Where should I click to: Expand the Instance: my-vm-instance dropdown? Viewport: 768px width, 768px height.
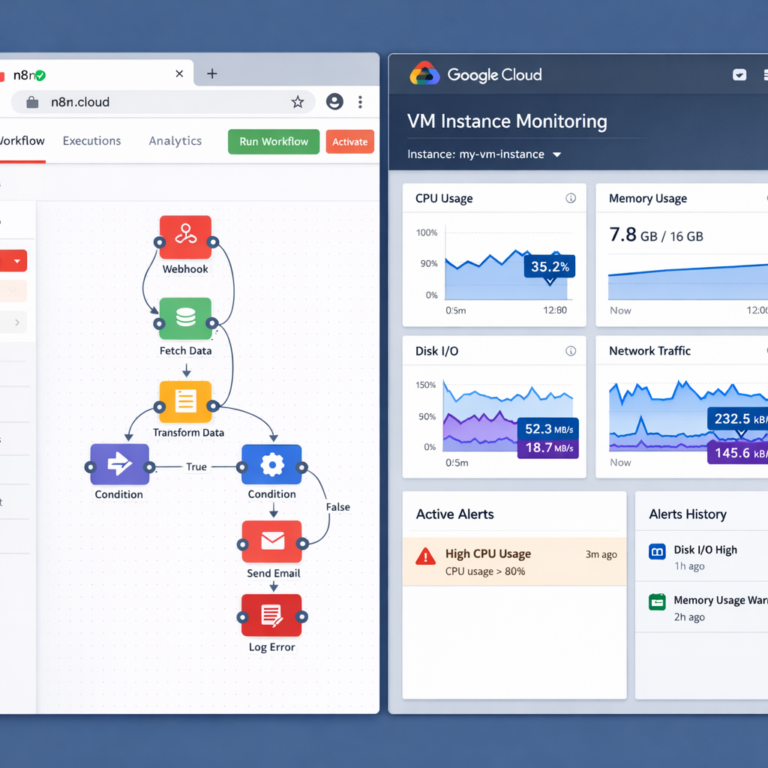[x=556, y=155]
